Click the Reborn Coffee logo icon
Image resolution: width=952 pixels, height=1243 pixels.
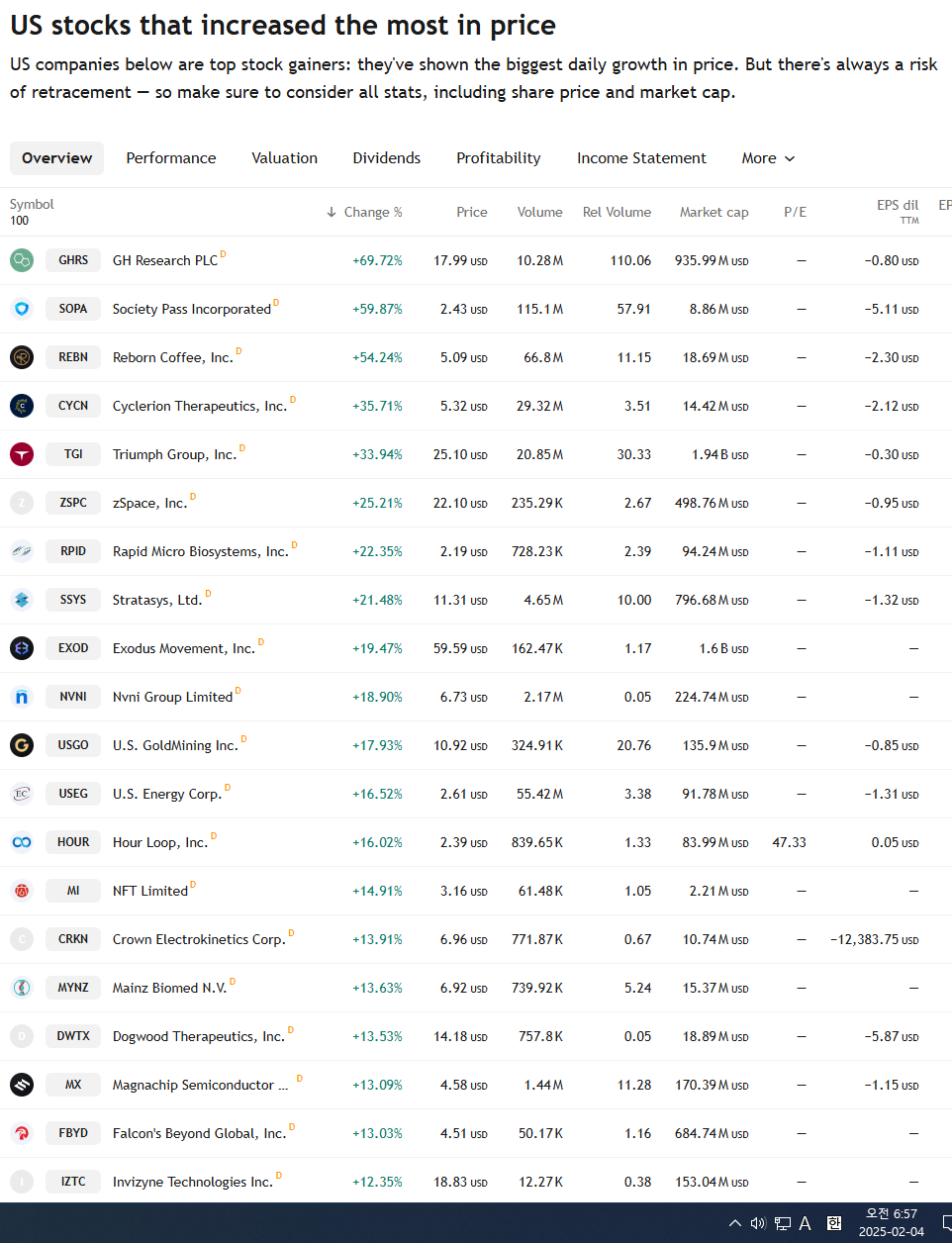[22, 357]
